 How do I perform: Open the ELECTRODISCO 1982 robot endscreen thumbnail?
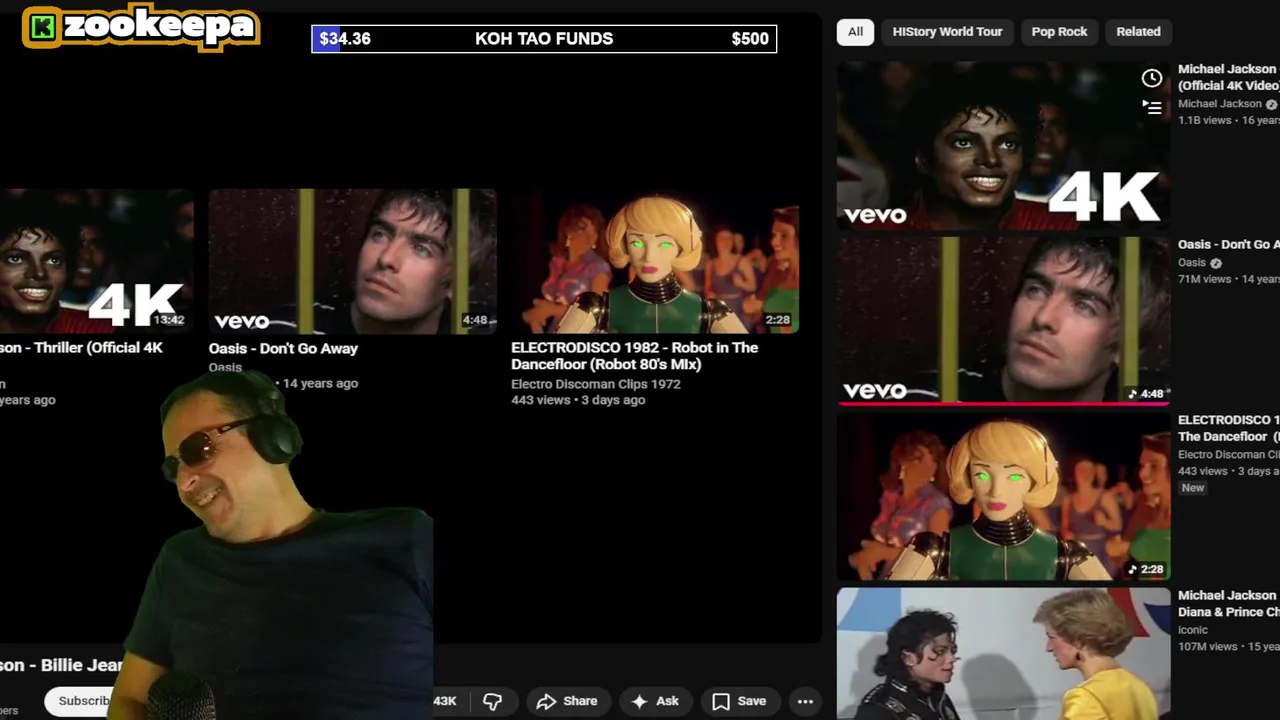pos(654,261)
